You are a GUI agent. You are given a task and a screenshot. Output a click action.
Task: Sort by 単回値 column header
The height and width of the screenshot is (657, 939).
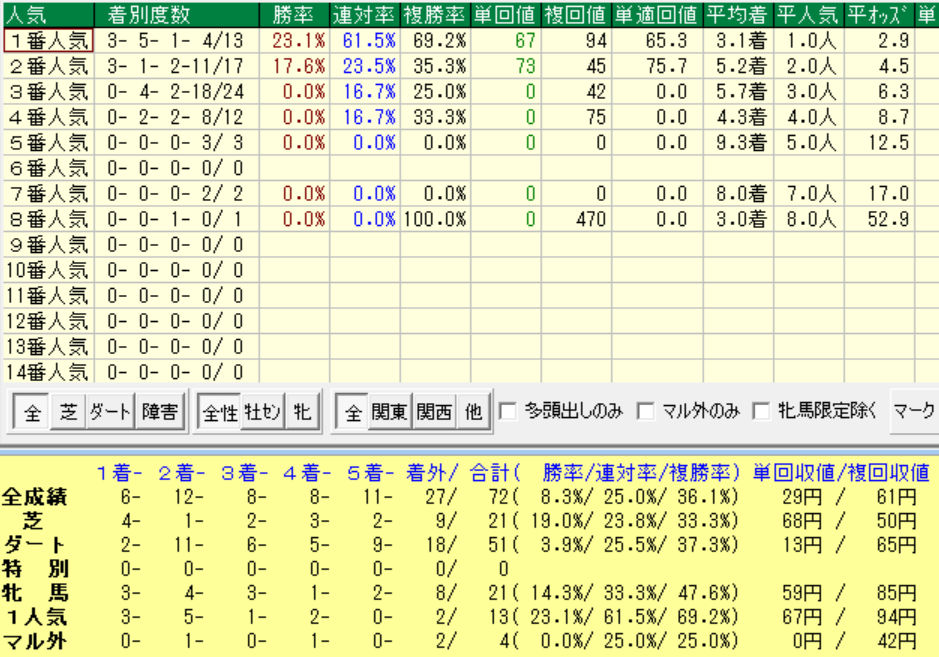tap(506, 15)
